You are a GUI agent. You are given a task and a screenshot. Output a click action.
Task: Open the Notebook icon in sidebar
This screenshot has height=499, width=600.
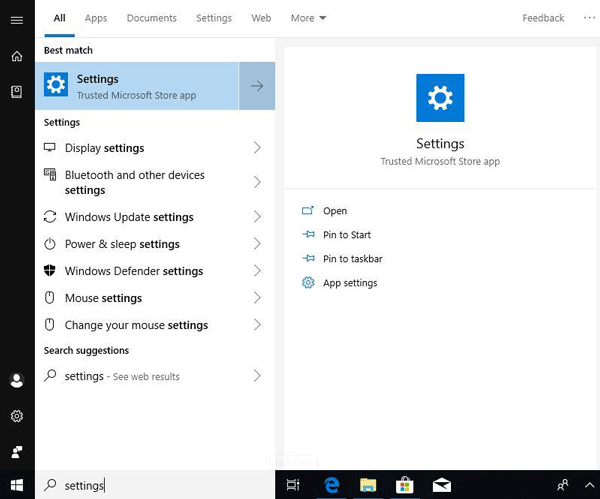(x=16, y=92)
